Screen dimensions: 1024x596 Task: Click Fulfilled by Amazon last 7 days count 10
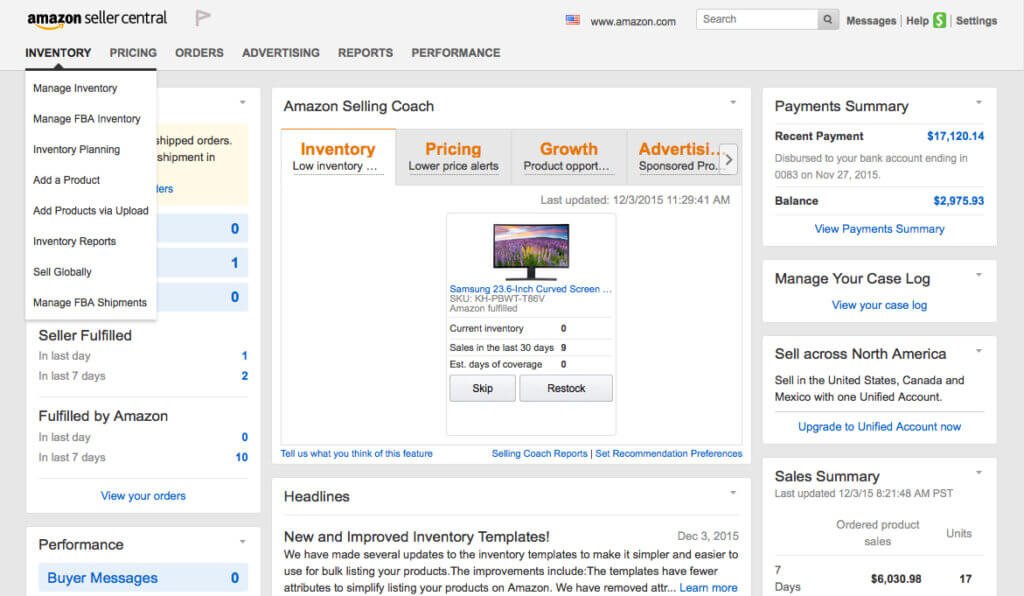(242, 458)
